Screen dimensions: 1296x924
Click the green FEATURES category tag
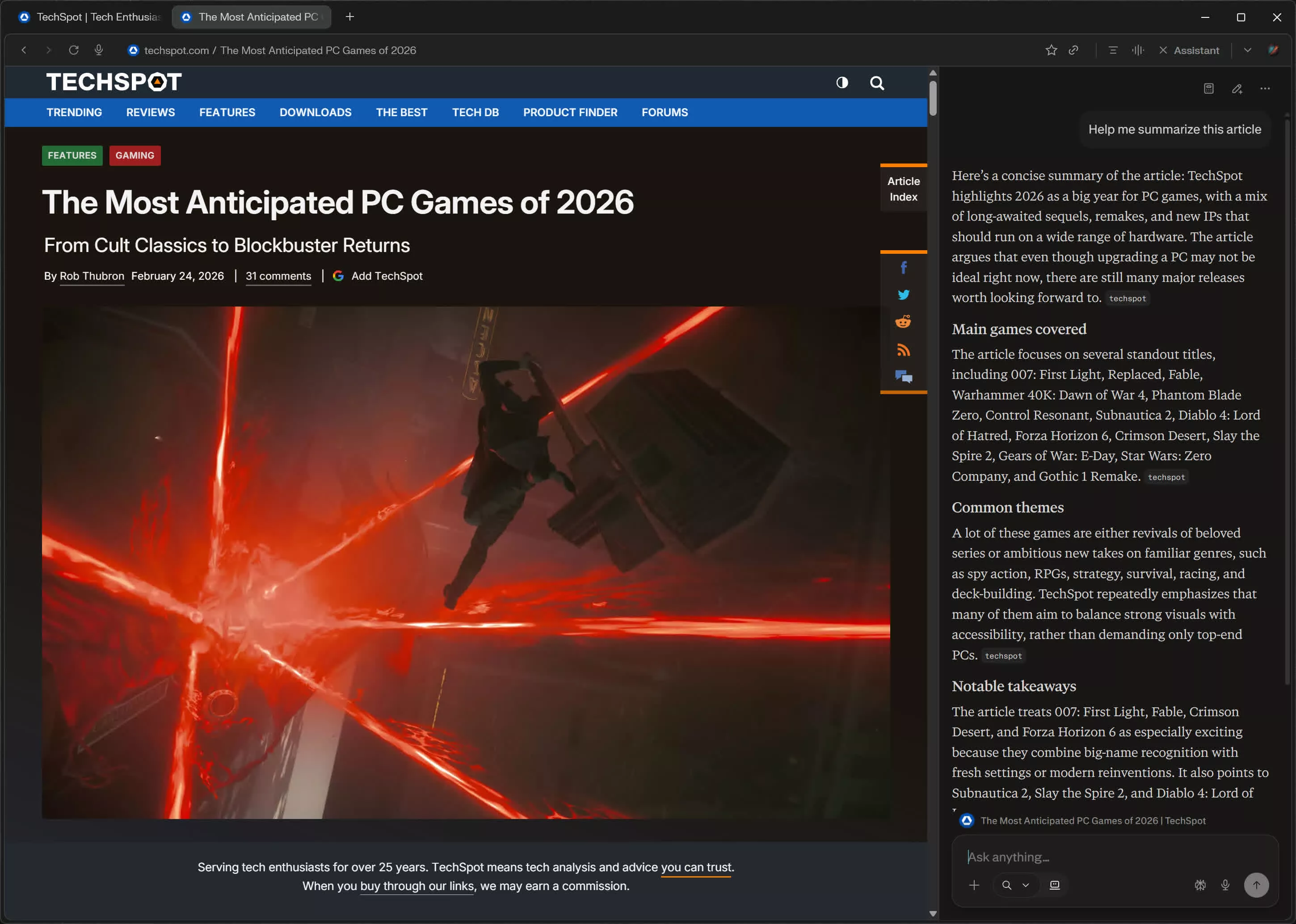[x=72, y=155]
